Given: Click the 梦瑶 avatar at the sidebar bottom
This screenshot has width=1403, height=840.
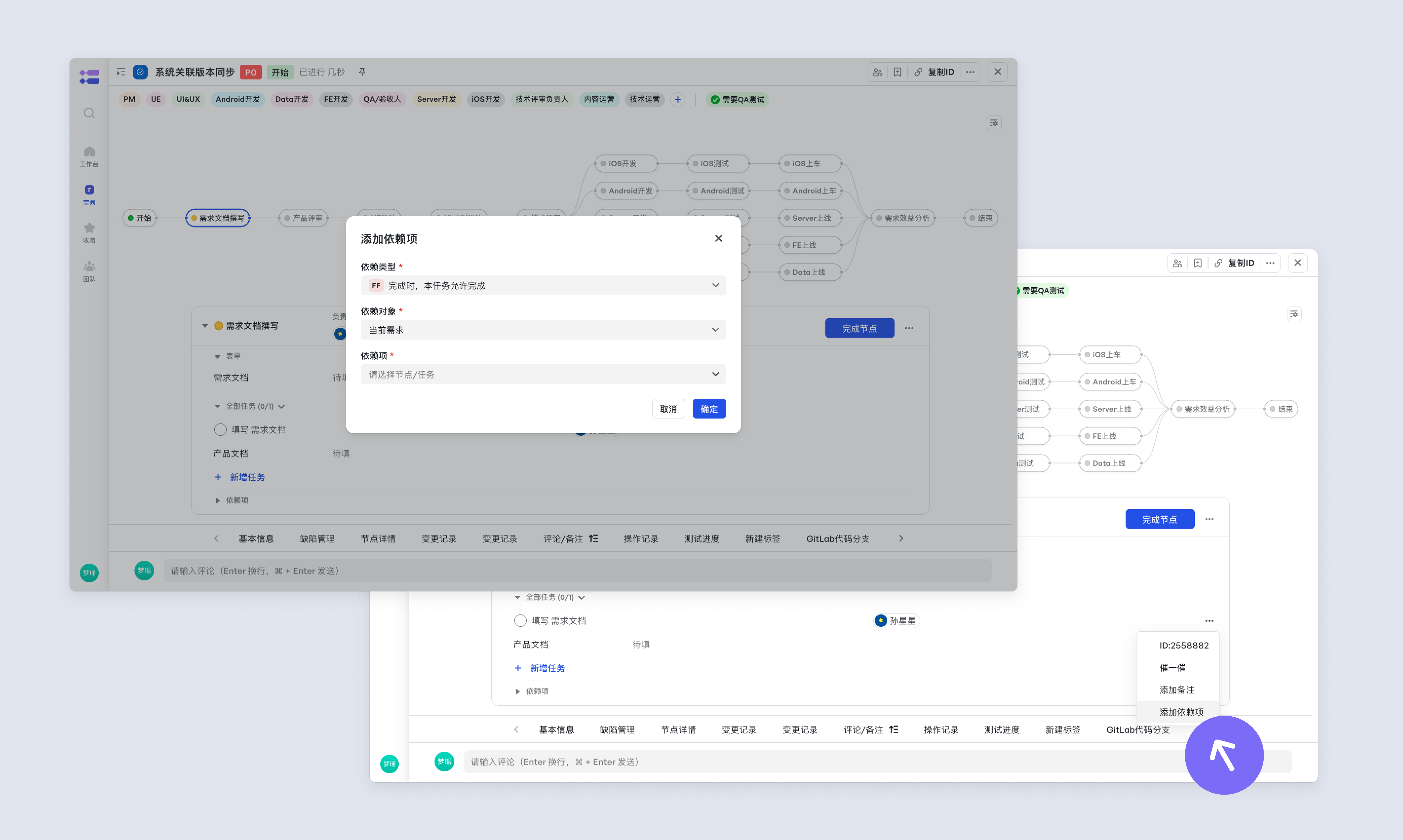Looking at the screenshot, I should (x=89, y=573).
